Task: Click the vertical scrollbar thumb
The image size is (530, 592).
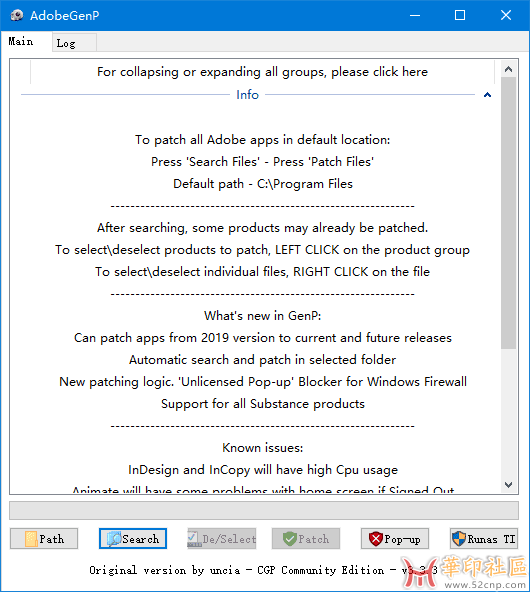Action: point(508,213)
